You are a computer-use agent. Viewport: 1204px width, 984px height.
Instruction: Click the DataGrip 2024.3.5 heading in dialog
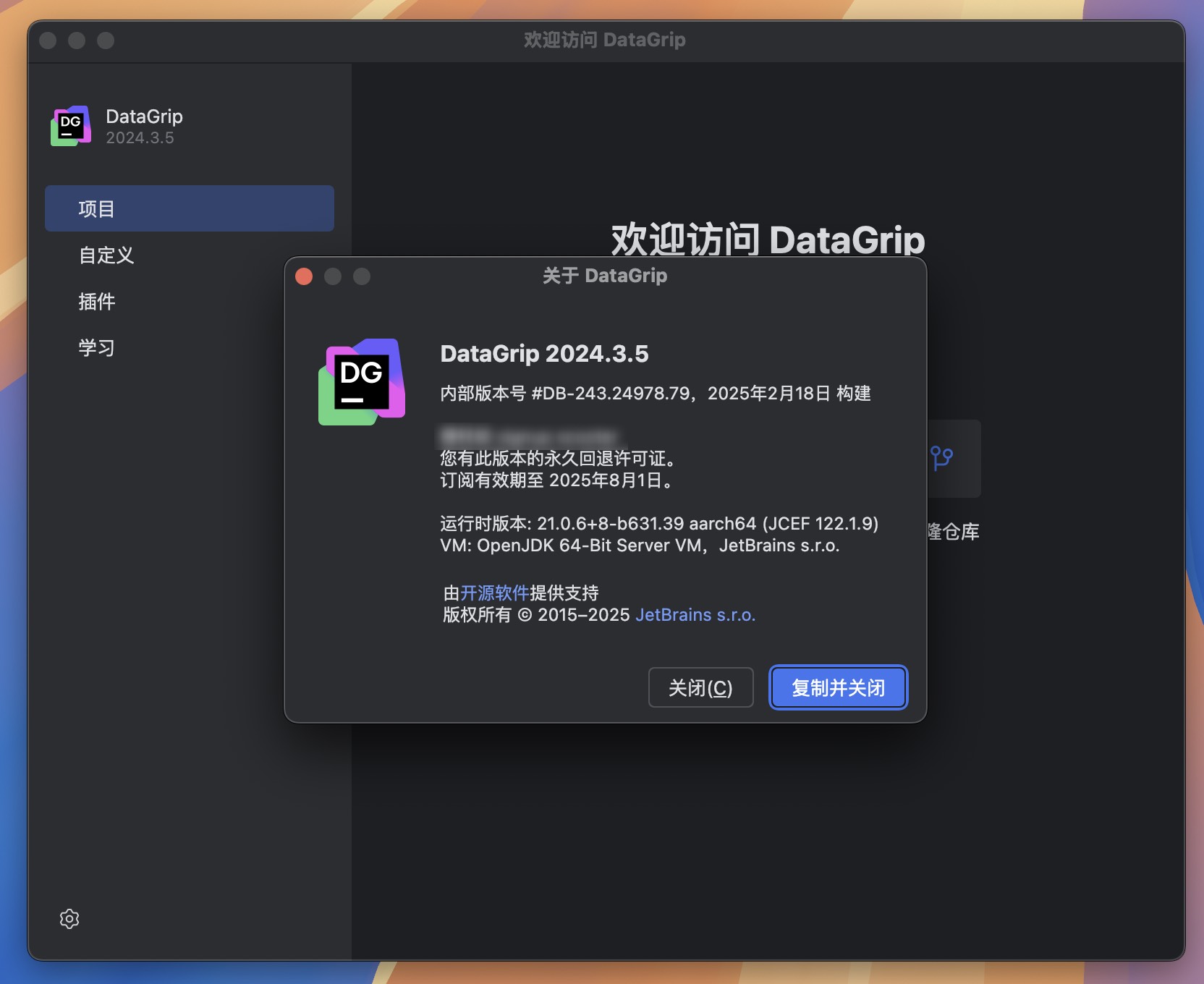(544, 354)
